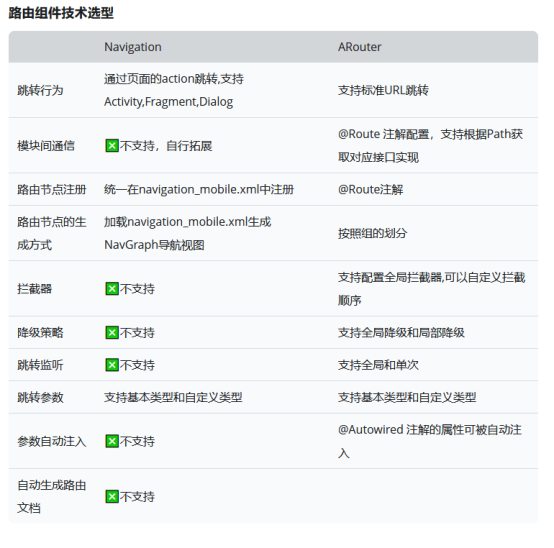This screenshot has width=554, height=548.
Task: Select the 路由节点注册 row label
Action: coord(52,190)
